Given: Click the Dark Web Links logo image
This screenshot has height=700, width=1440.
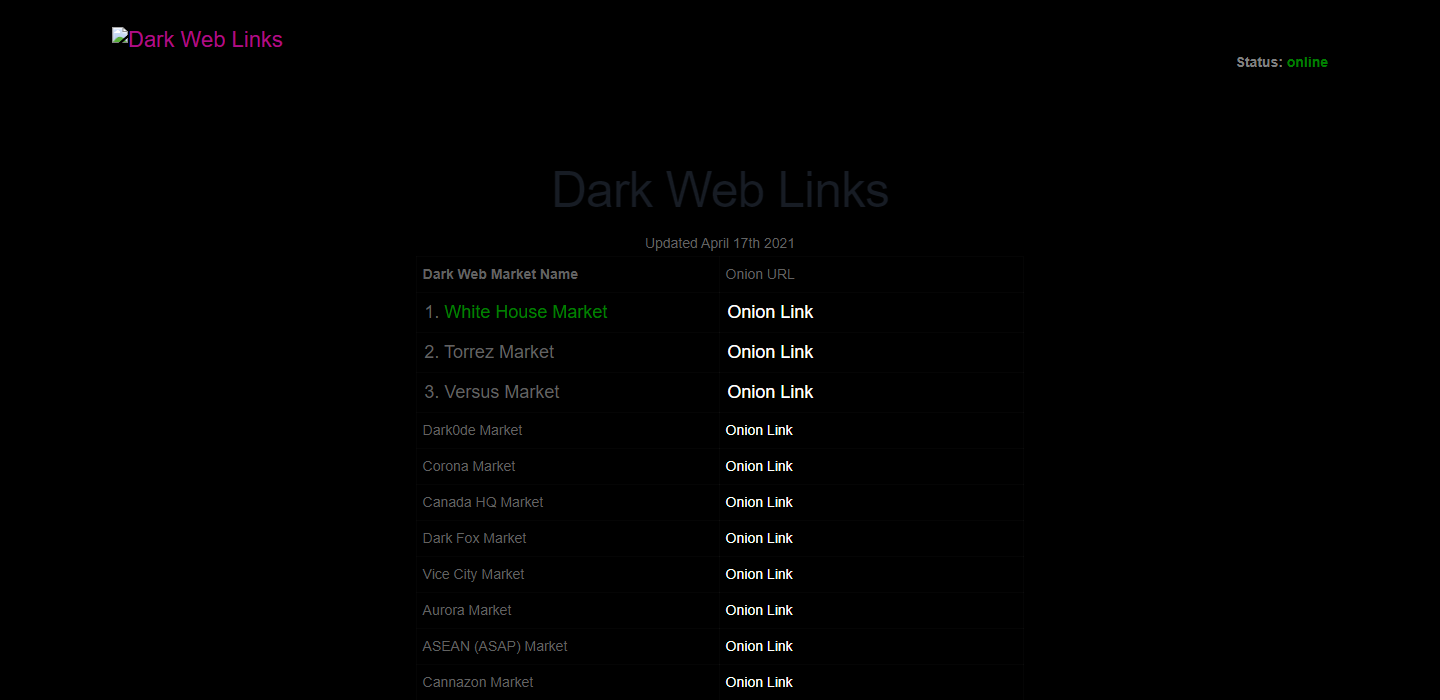Looking at the screenshot, I should [197, 40].
